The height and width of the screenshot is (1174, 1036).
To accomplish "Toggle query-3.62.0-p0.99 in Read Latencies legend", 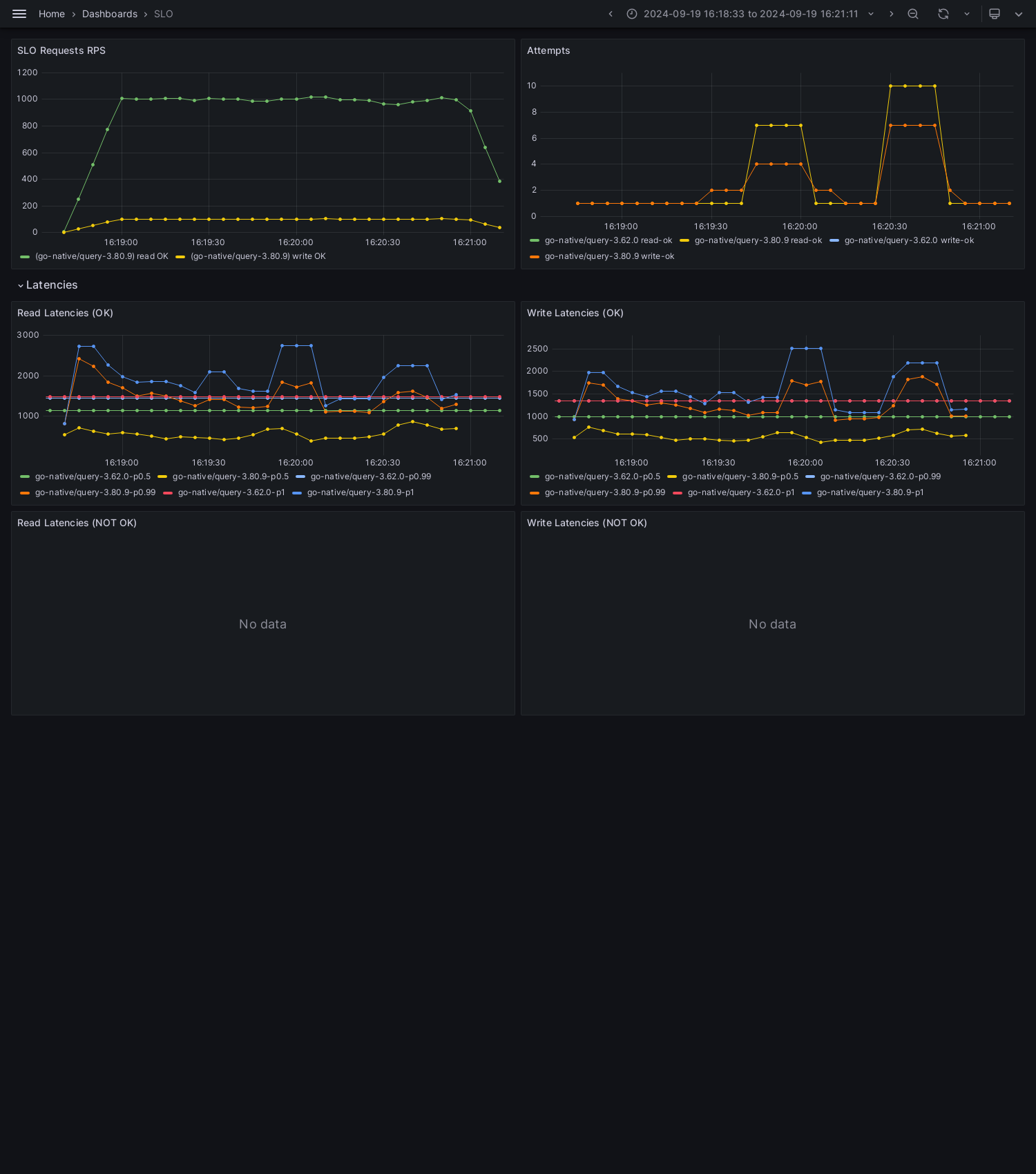I will (371, 477).
